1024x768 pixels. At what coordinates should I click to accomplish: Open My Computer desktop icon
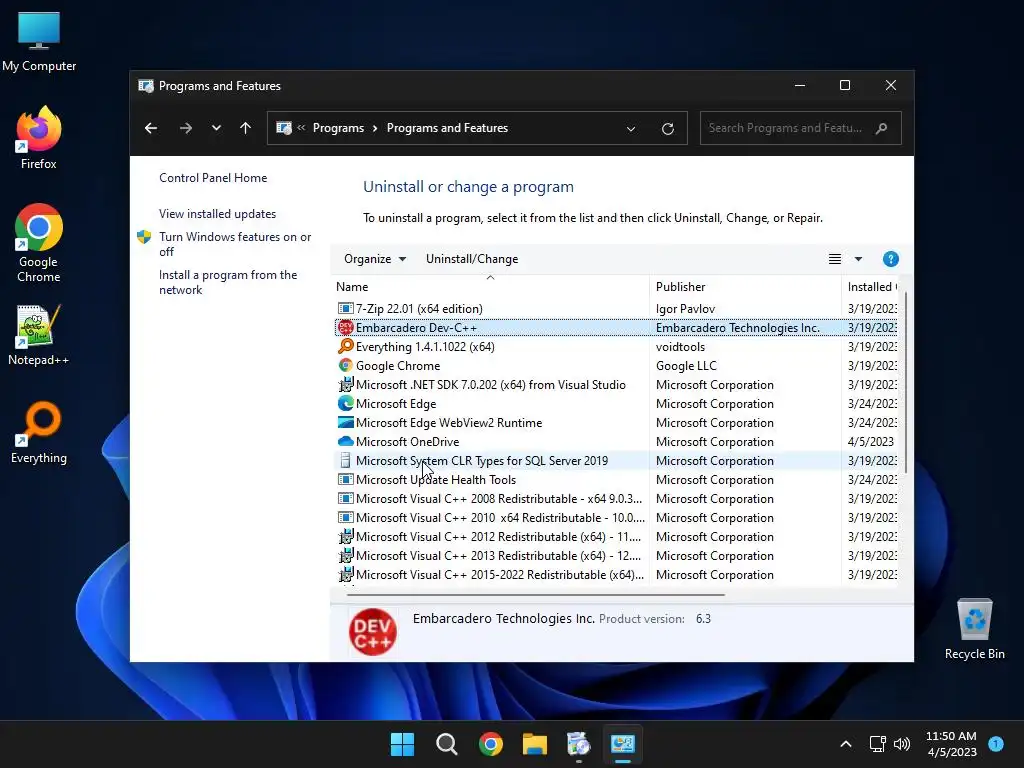point(39,42)
